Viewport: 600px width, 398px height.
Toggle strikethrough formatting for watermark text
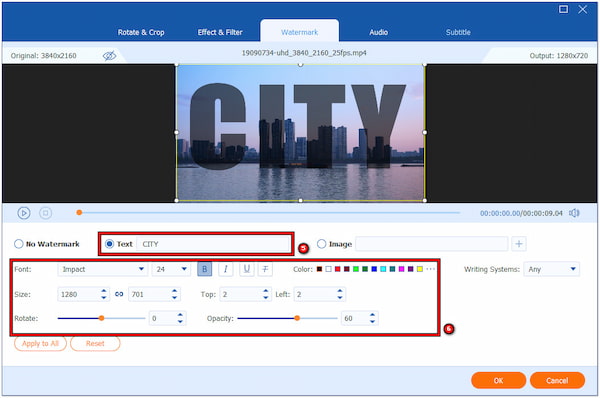(x=265, y=269)
